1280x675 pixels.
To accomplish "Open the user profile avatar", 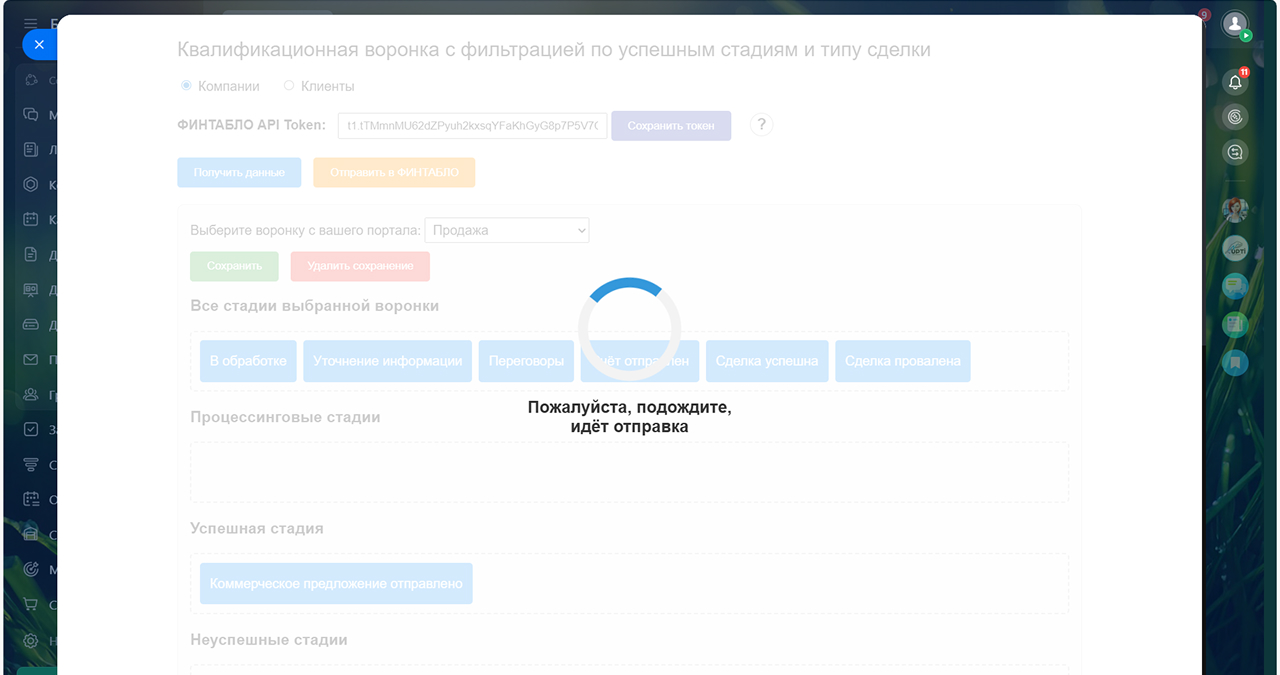I will [1235, 23].
